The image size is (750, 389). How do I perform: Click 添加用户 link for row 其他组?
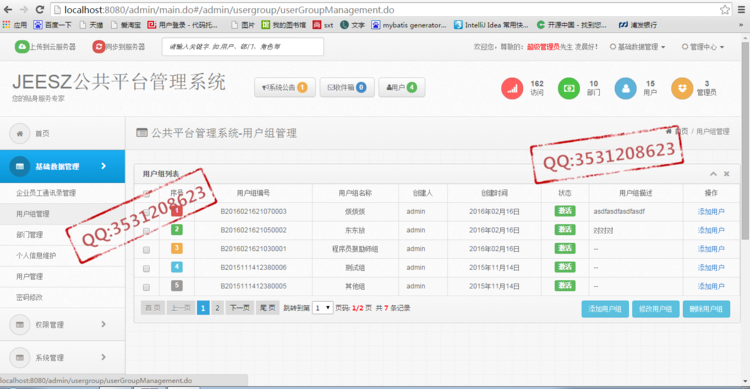coord(711,286)
